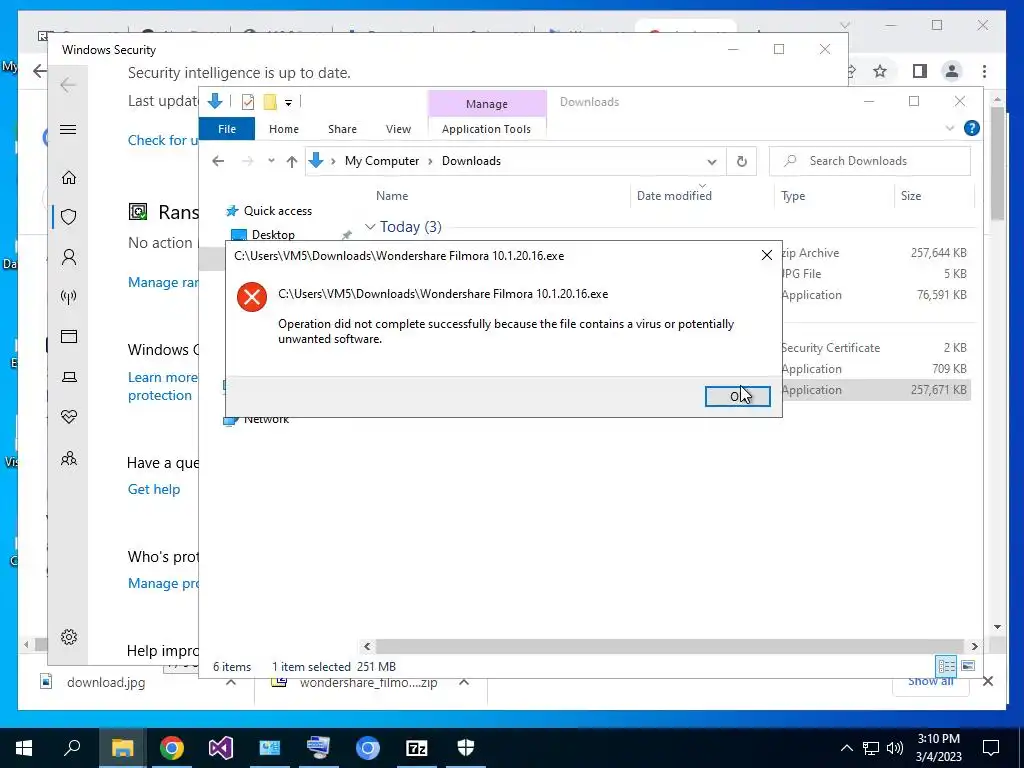Go to Windows Security Home
1024x768 pixels.
[69, 178]
